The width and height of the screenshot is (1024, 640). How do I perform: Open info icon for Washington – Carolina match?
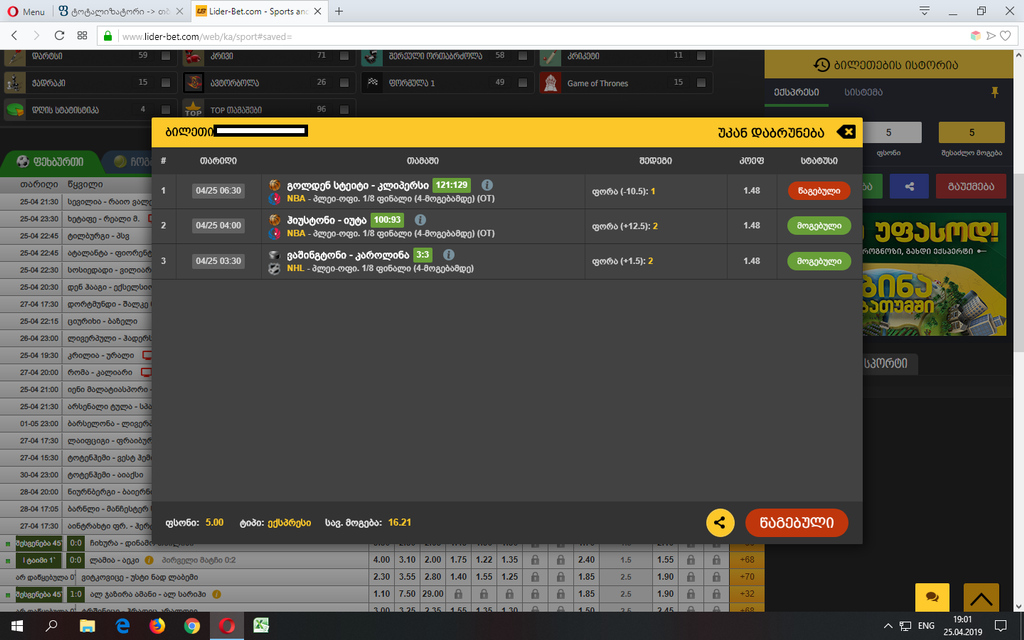point(448,255)
